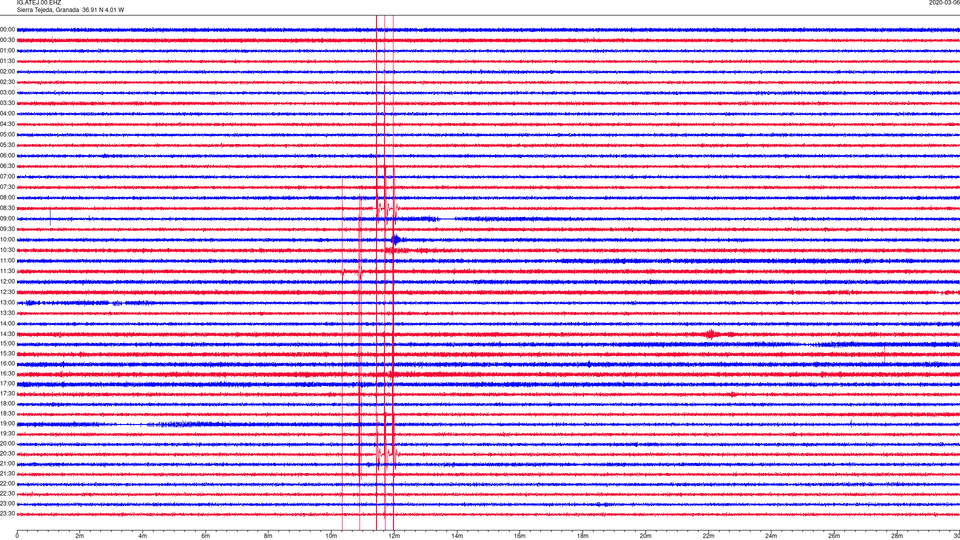
Task: Select the 00:00 trace time label
Action: (7, 29)
